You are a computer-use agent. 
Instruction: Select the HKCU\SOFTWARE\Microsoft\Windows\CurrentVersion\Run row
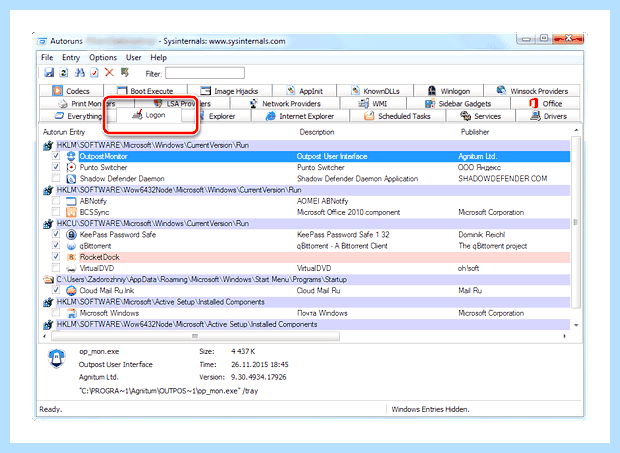(x=306, y=224)
